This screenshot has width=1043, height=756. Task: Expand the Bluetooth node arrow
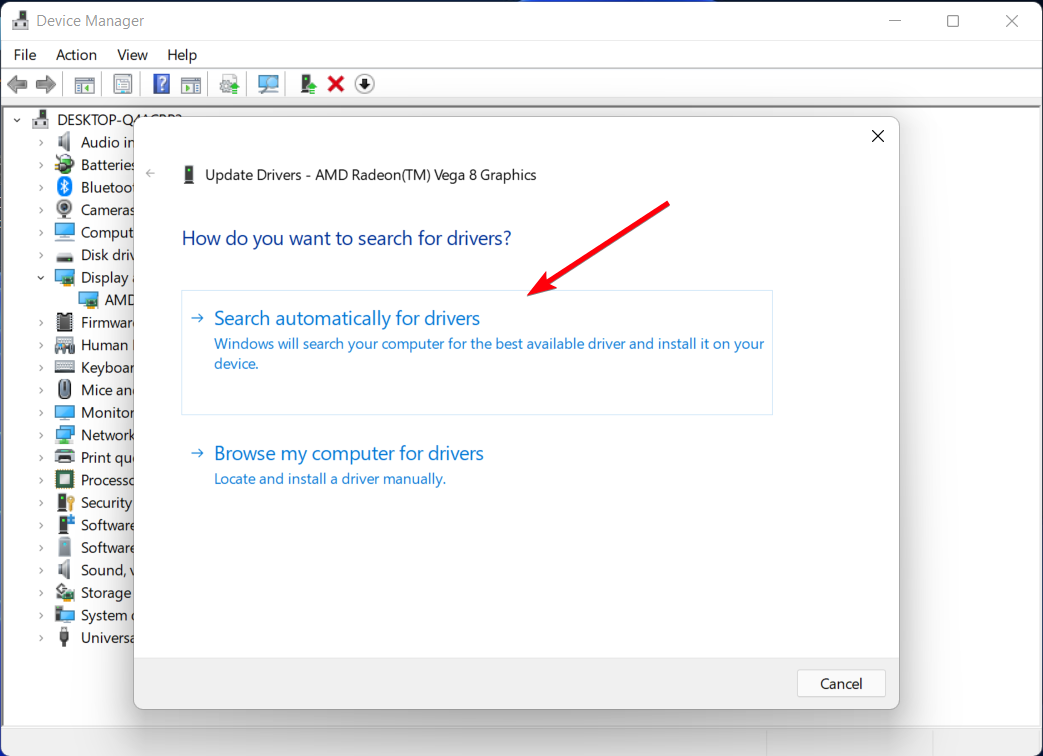pyautogui.click(x=41, y=188)
